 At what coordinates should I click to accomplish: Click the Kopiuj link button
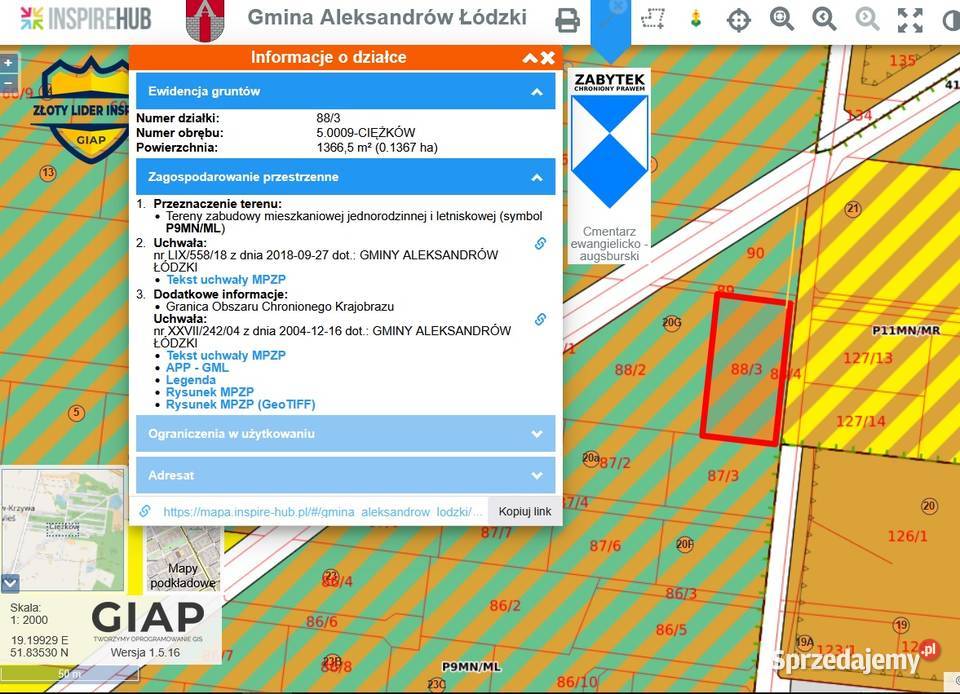coord(525,512)
